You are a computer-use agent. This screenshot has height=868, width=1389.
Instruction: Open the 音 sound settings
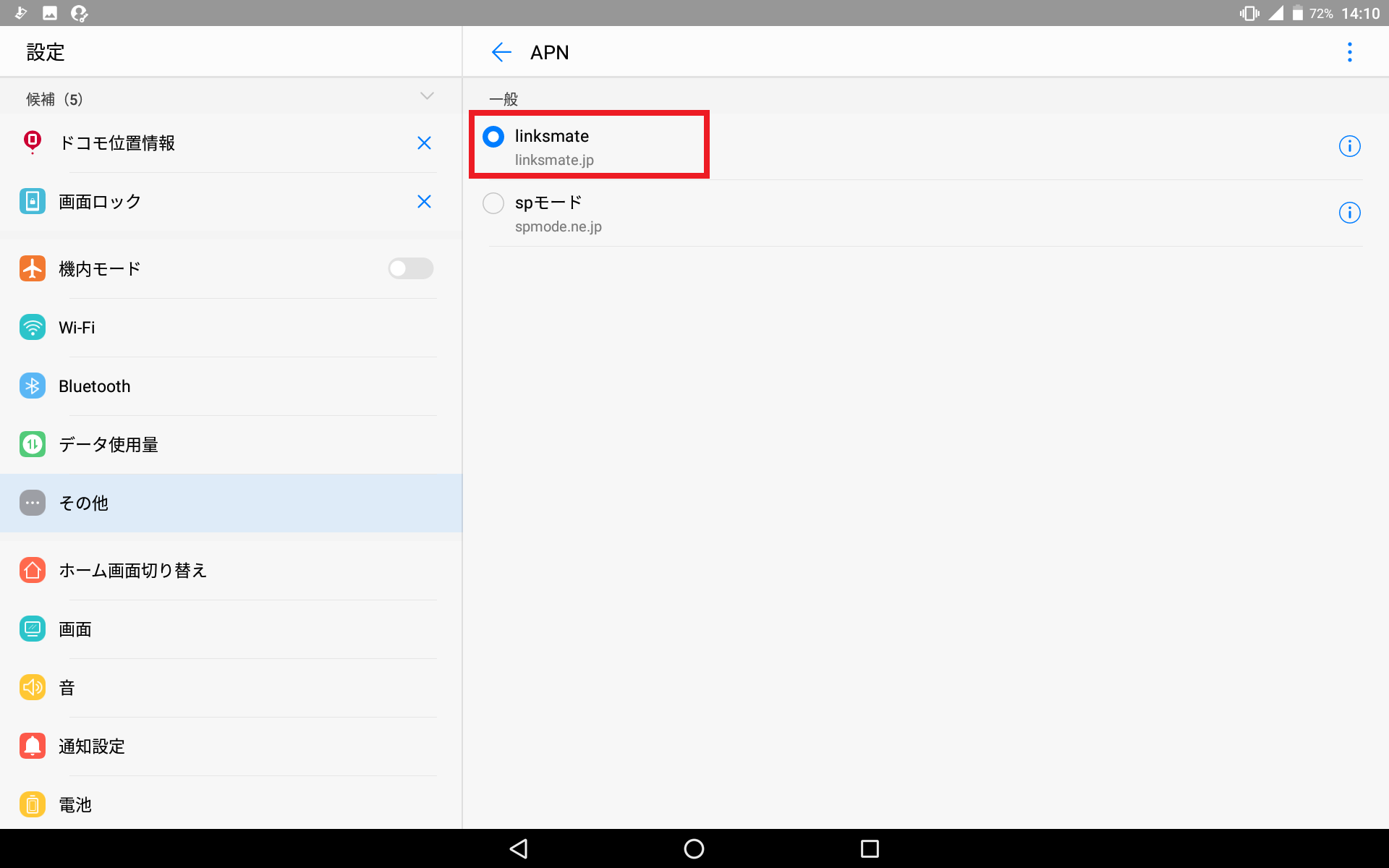point(231,688)
